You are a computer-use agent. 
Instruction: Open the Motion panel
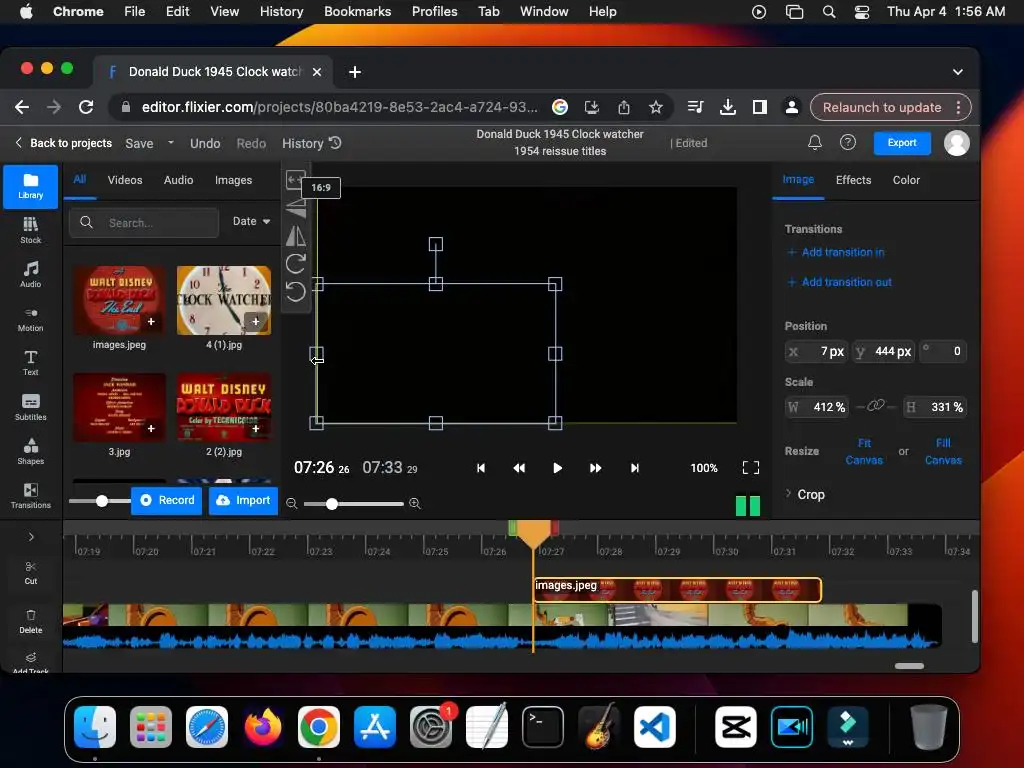point(30,319)
